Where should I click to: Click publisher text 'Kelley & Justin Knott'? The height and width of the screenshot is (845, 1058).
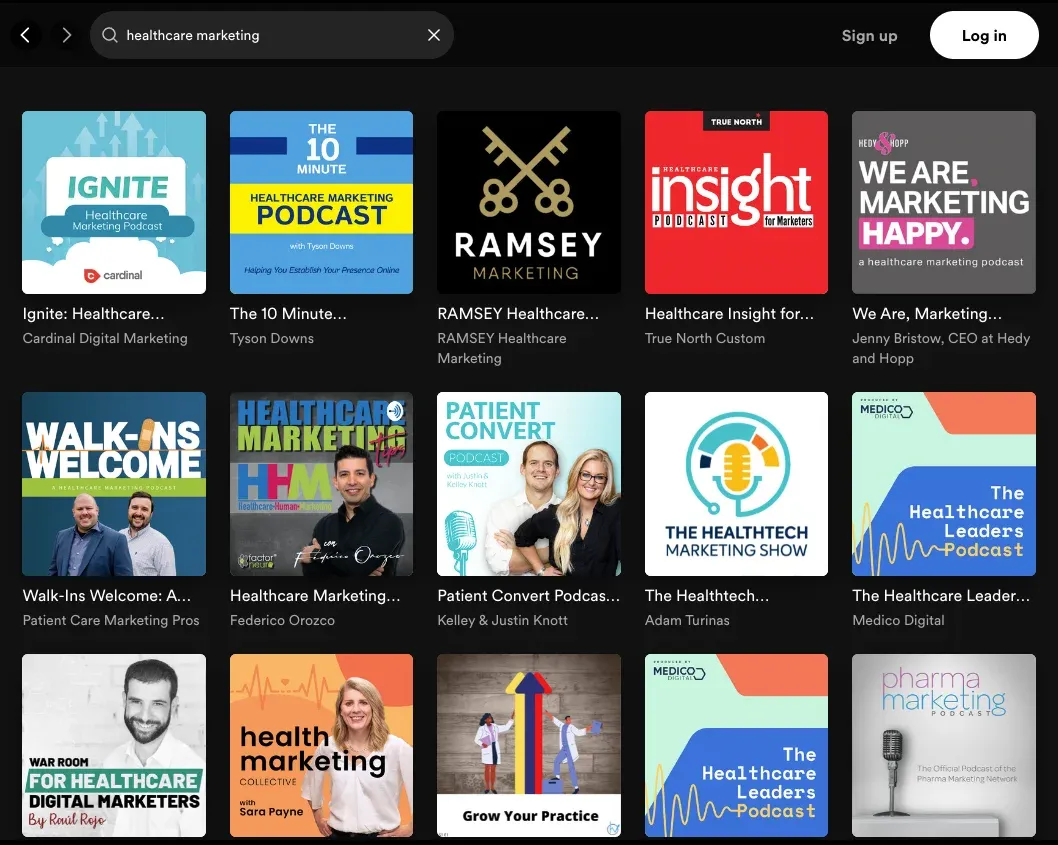tap(503, 620)
